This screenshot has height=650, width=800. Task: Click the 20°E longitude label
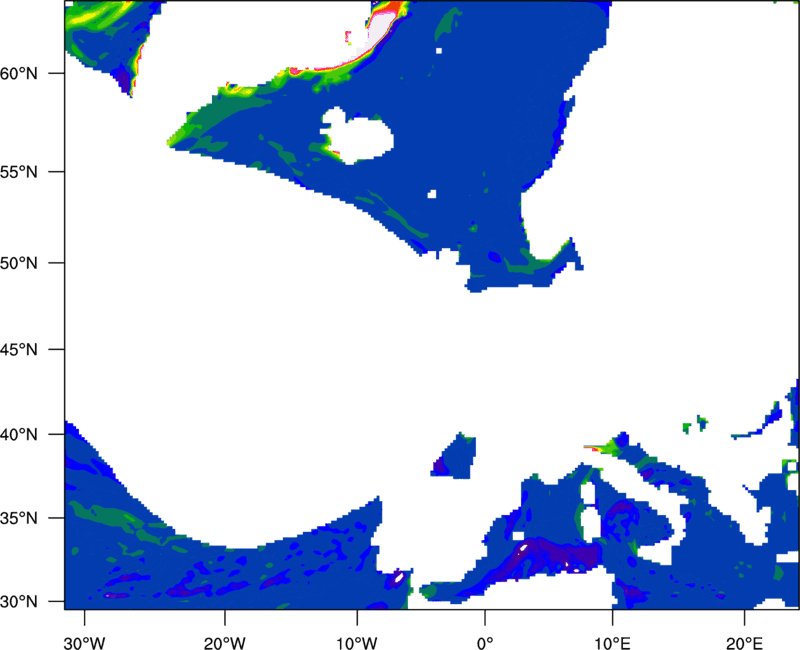[x=744, y=643]
